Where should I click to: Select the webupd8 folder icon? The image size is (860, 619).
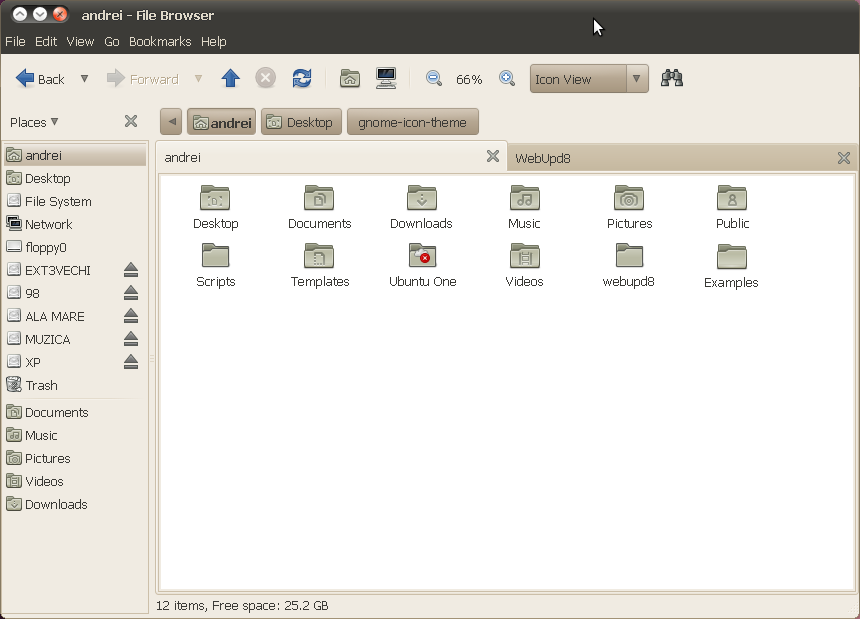[629, 256]
